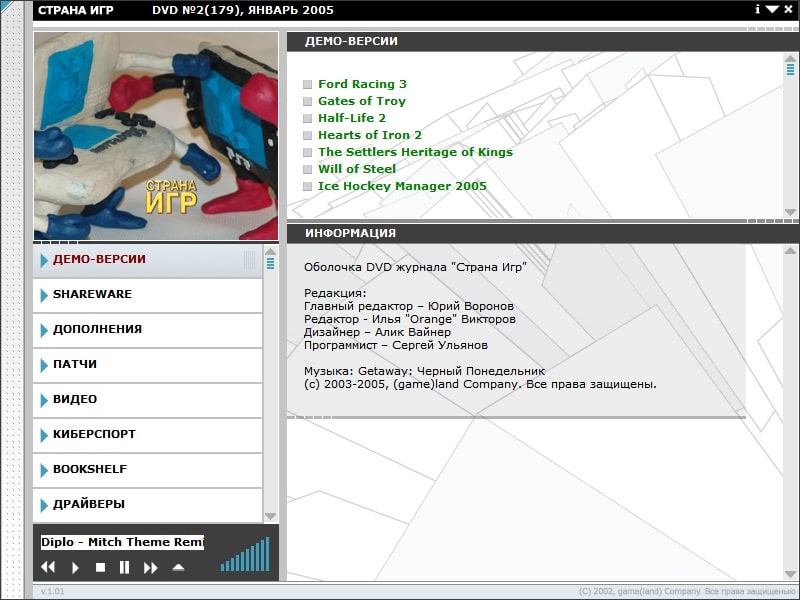Click the menu list scroll-up arrow
The width and height of the screenshot is (800, 600).
tap(270, 252)
